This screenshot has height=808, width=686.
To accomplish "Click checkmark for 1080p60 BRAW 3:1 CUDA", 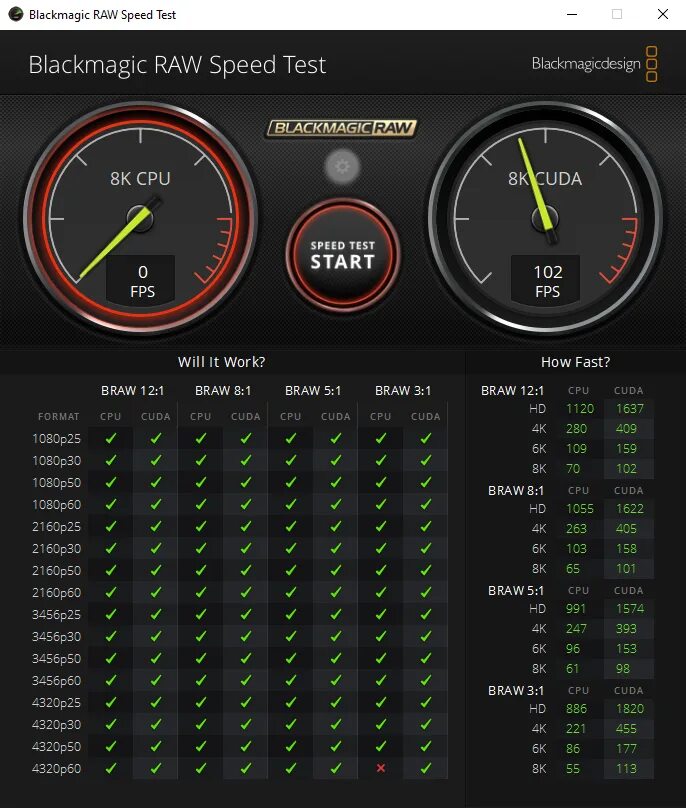I will click(x=426, y=504).
